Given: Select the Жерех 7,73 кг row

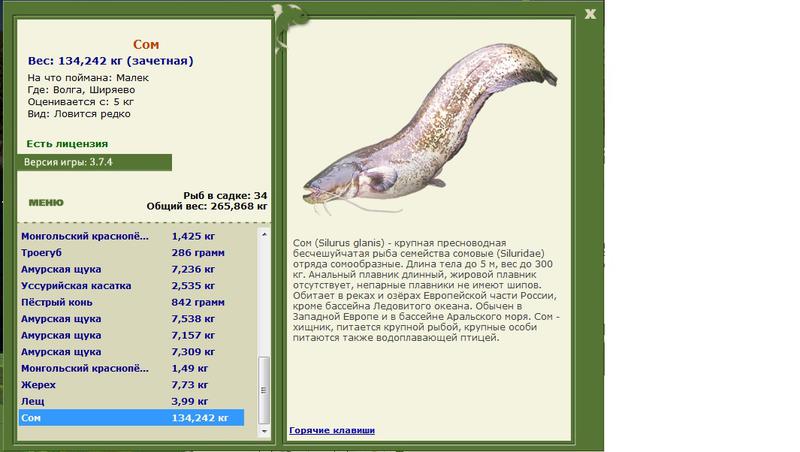Looking at the screenshot, I should click(x=132, y=385).
